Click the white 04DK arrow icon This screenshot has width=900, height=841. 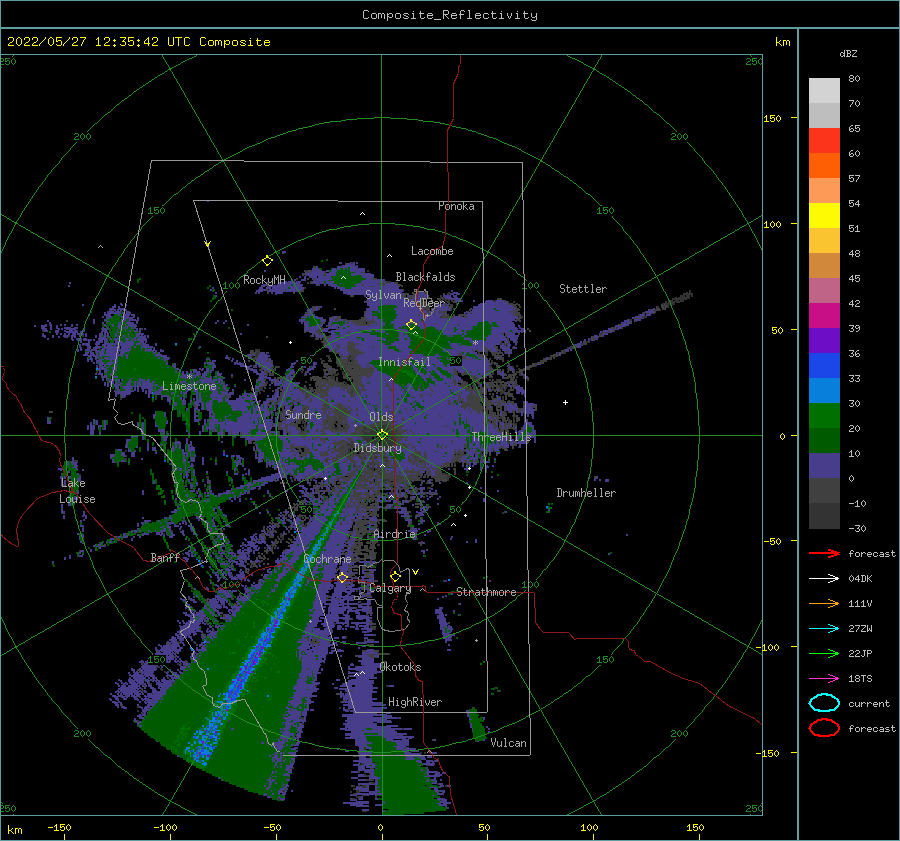click(824, 578)
